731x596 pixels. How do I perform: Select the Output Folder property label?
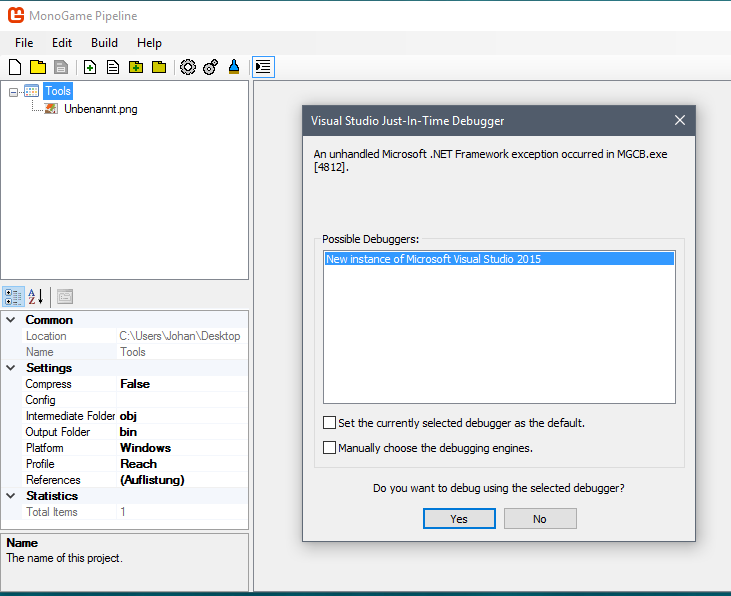tap(58, 432)
